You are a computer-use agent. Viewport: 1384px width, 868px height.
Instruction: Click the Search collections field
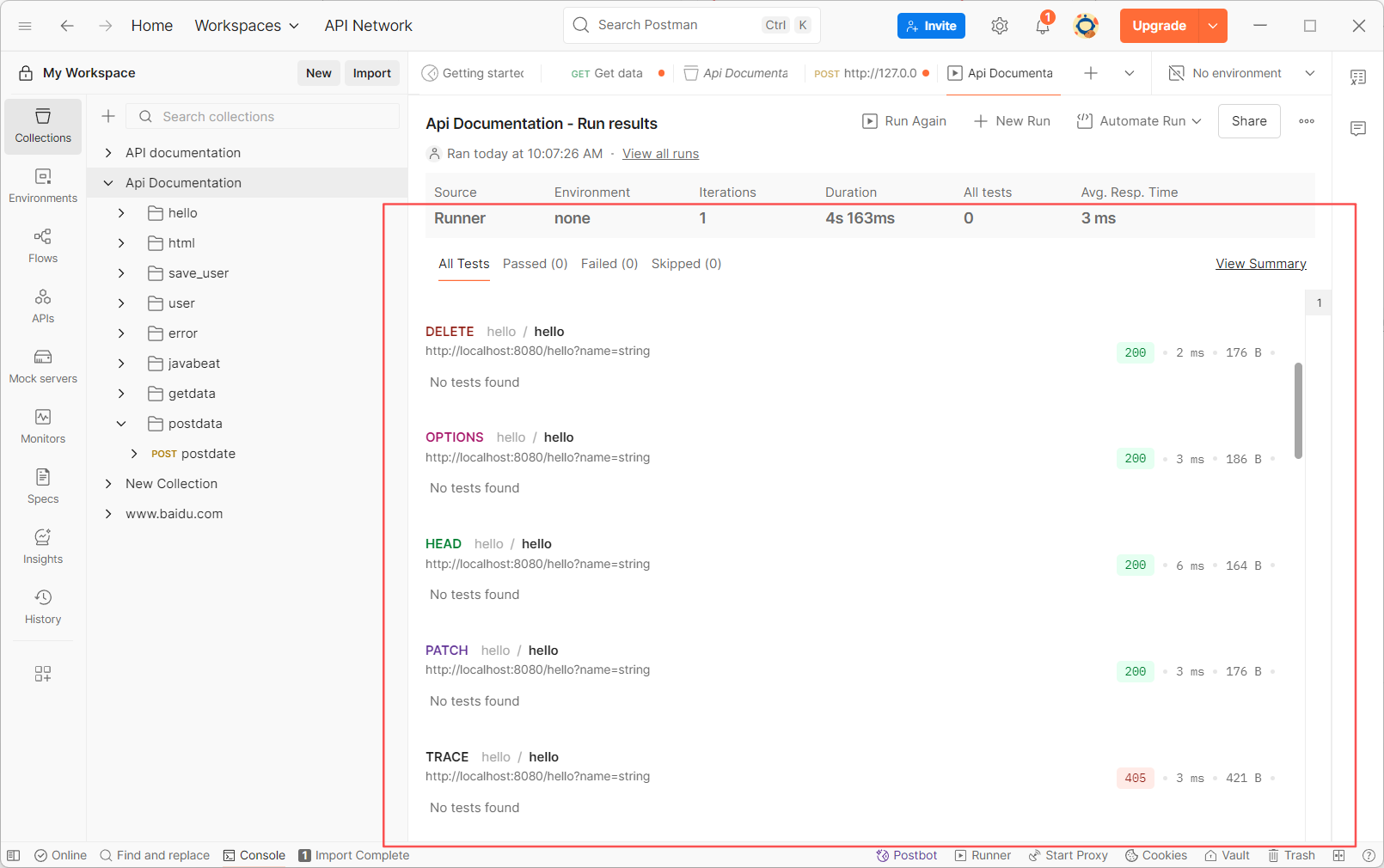tap(263, 116)
